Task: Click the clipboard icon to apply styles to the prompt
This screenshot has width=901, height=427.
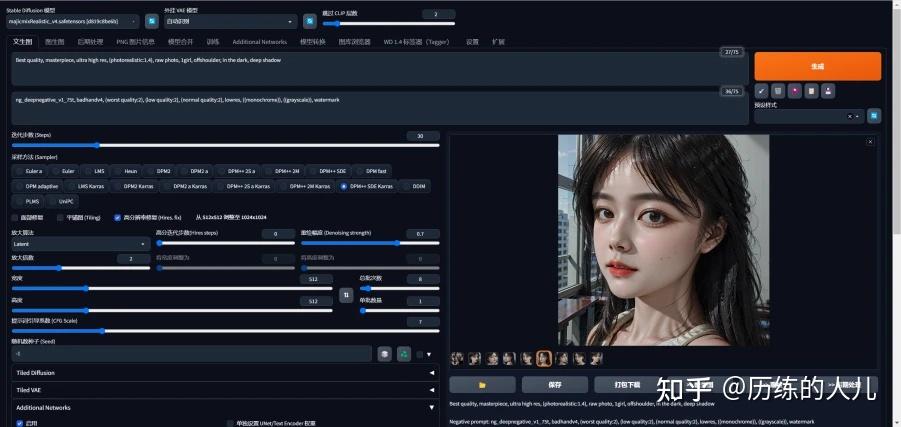Action: (x=811, y=90)
